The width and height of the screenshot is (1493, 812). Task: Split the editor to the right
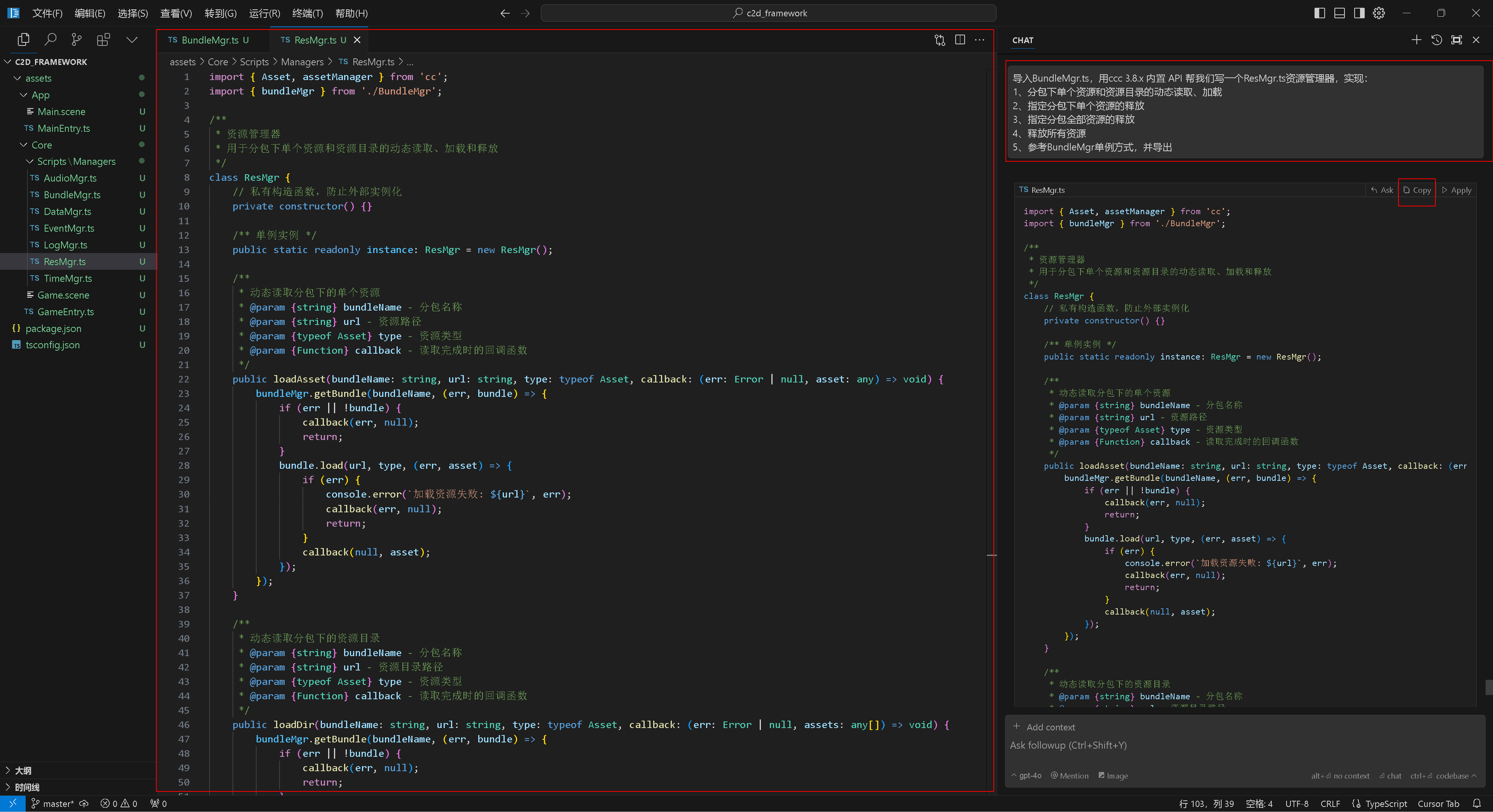pyautogui.click(x=960, y=40)
